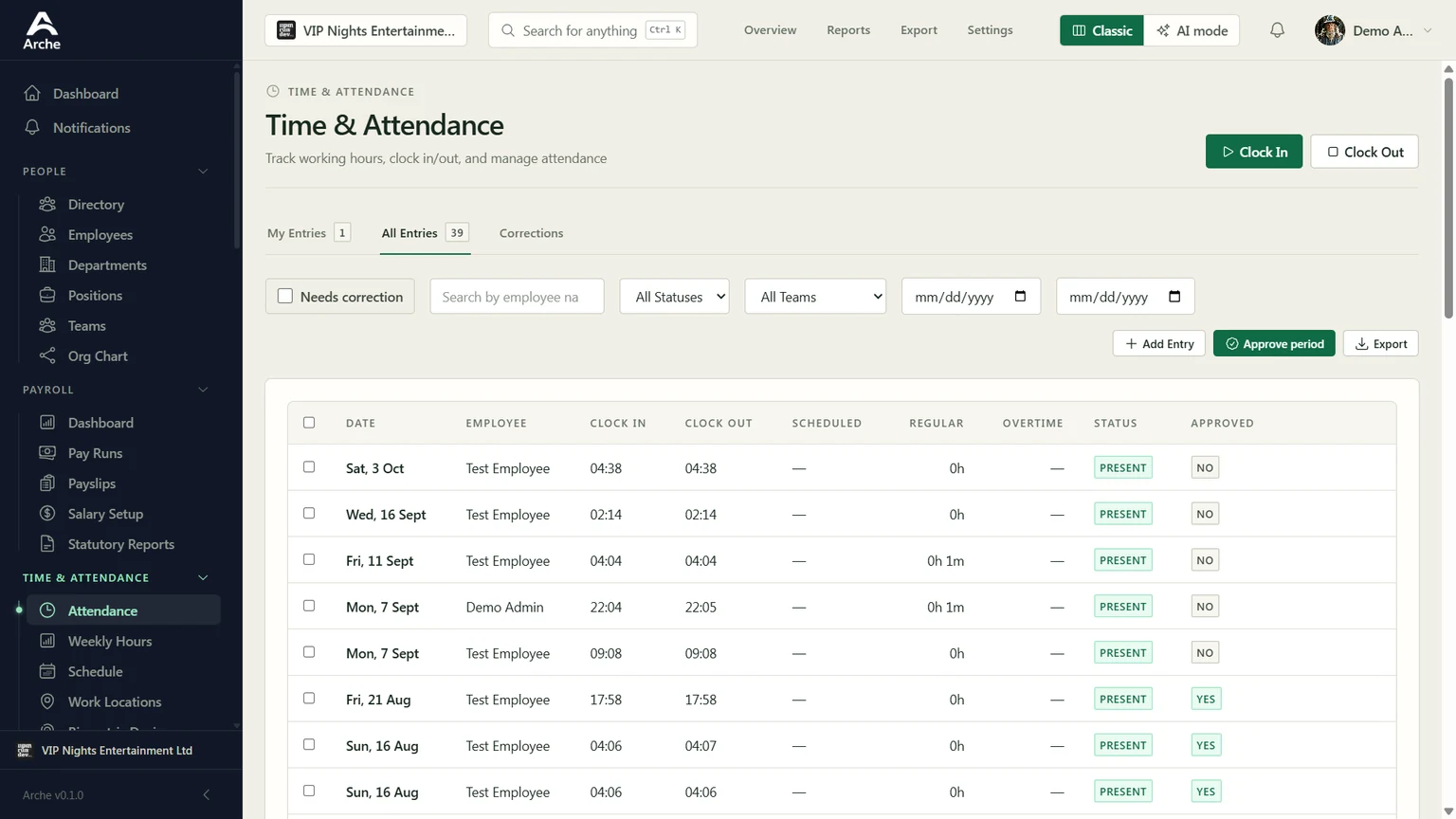Select the Sat, 3 Oct row checkbox
This screenshot has height=819, width=1456.
309,466
